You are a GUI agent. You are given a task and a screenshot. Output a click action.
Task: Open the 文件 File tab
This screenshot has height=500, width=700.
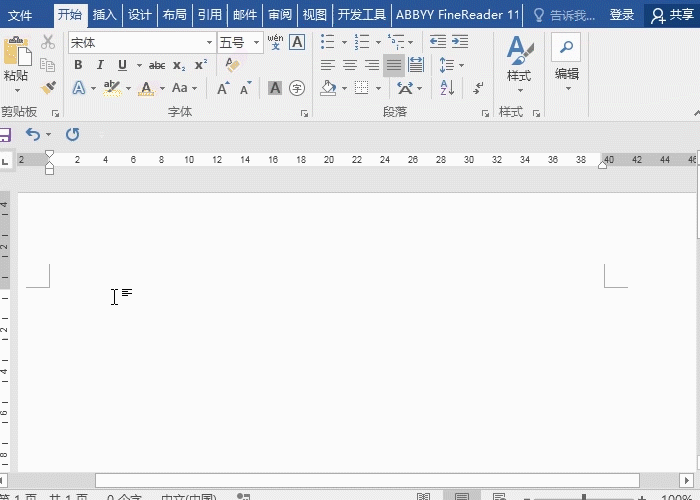(x=20, y=16)
